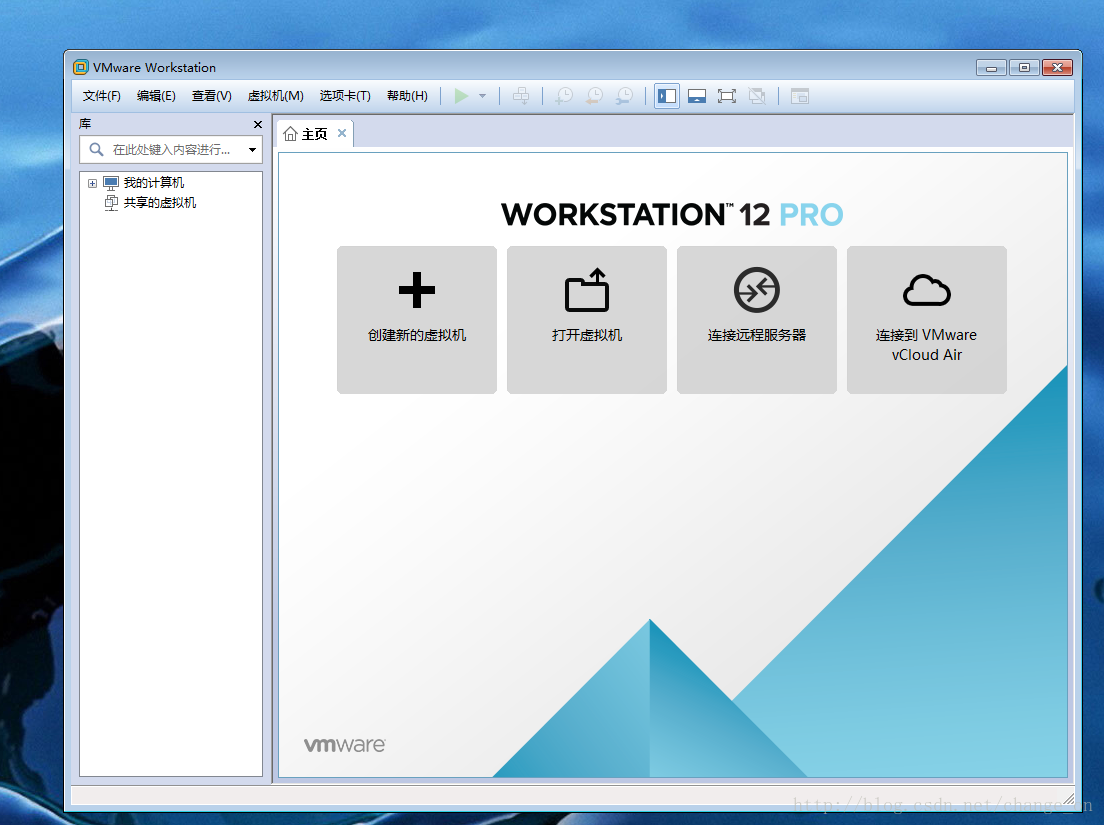This screenshot has width=1104, height=825.
Task: Open the 编辑(E) menu
Action: [156, 96]
